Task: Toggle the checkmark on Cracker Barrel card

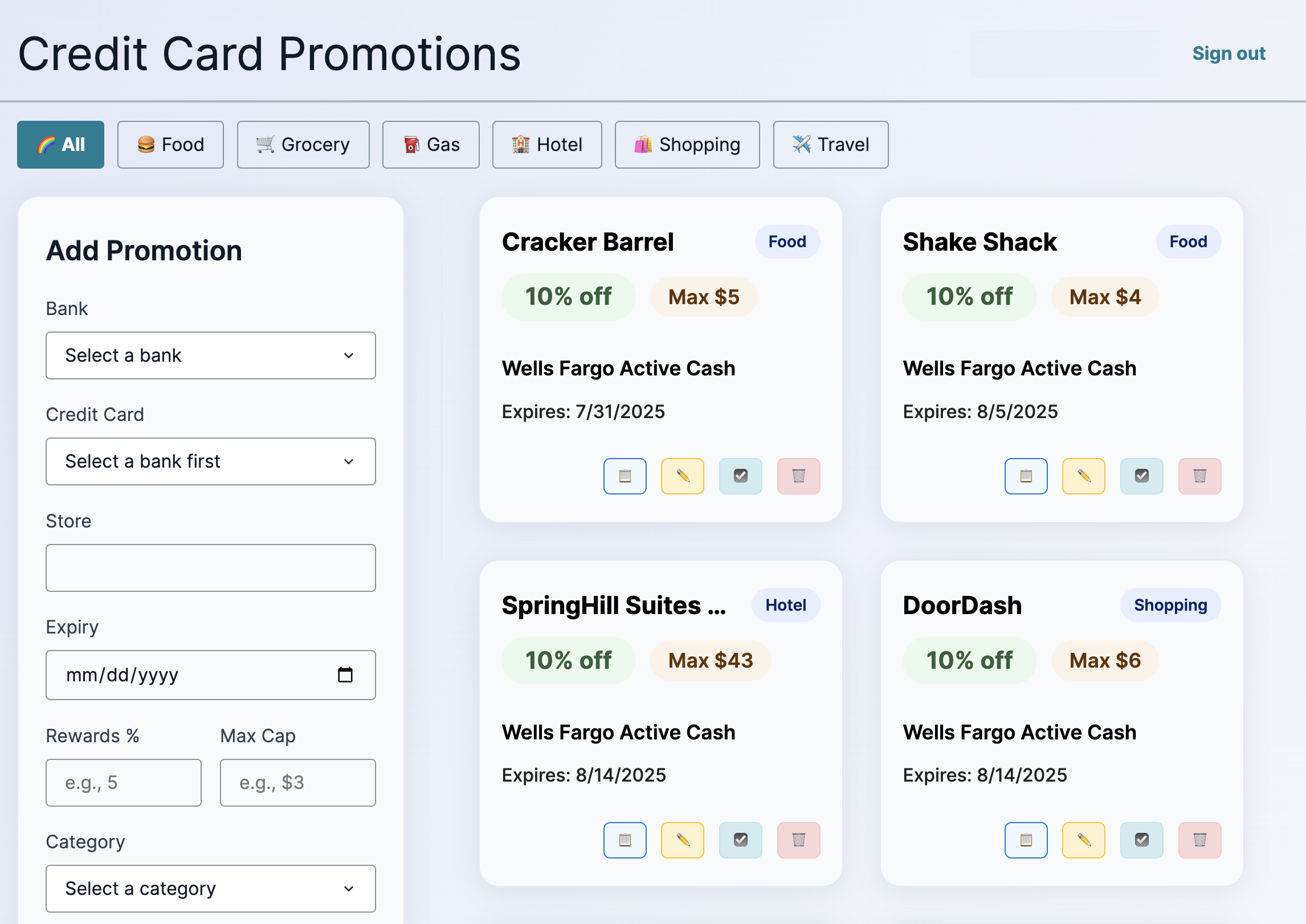Action: pyautogui.click(x=740, y=476)
